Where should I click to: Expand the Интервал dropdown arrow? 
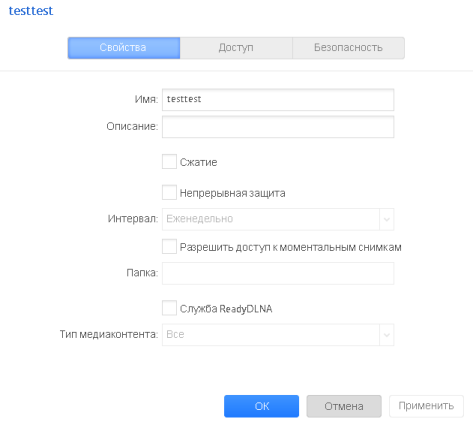click(387, 219)
